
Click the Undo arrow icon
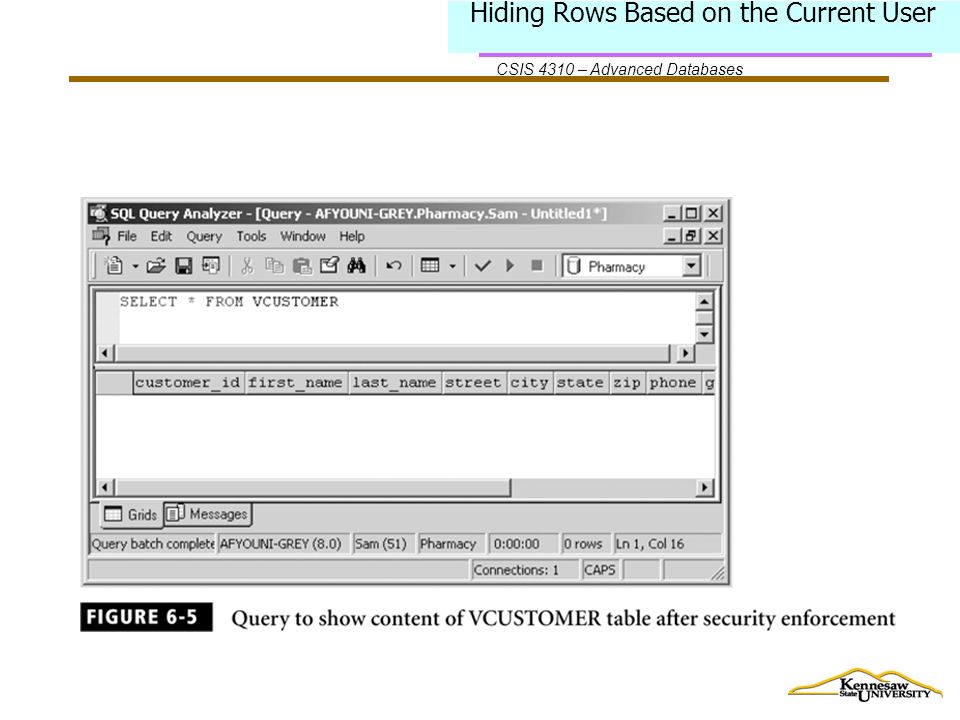tap(394, 266)
